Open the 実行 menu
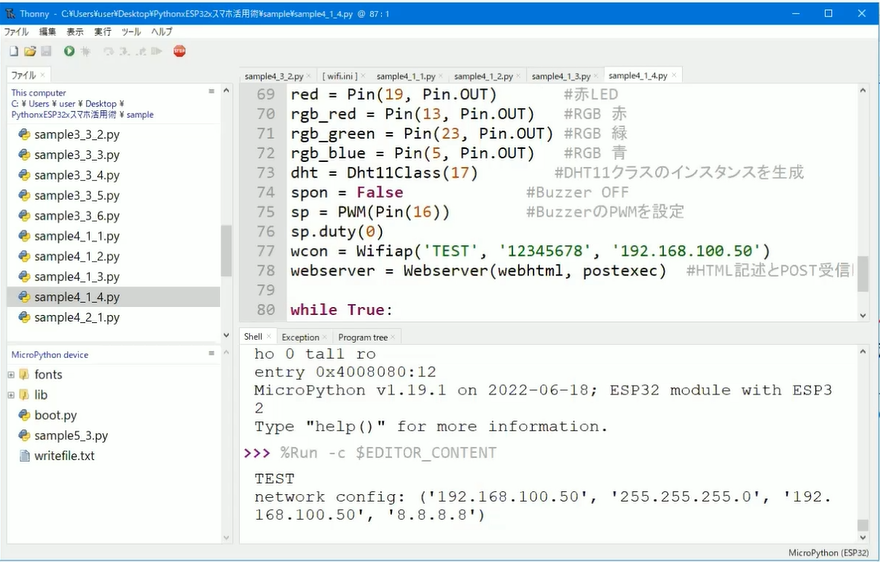The width and height of the screenshot is (880, 562). (x=103, y=32)
